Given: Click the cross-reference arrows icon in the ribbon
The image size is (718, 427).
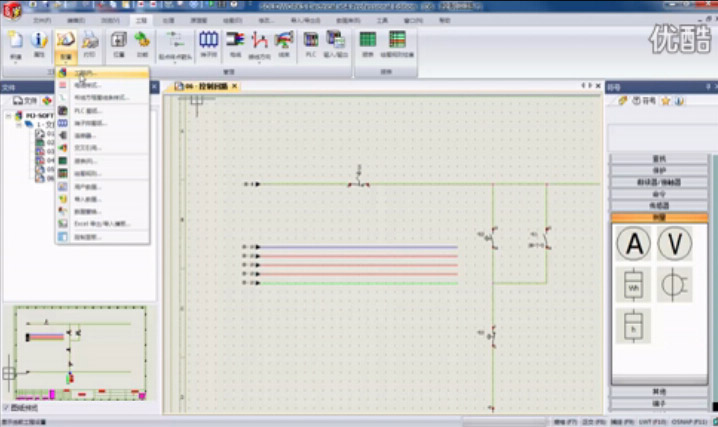Looking at the screenshot, I should tap(175, 40).
